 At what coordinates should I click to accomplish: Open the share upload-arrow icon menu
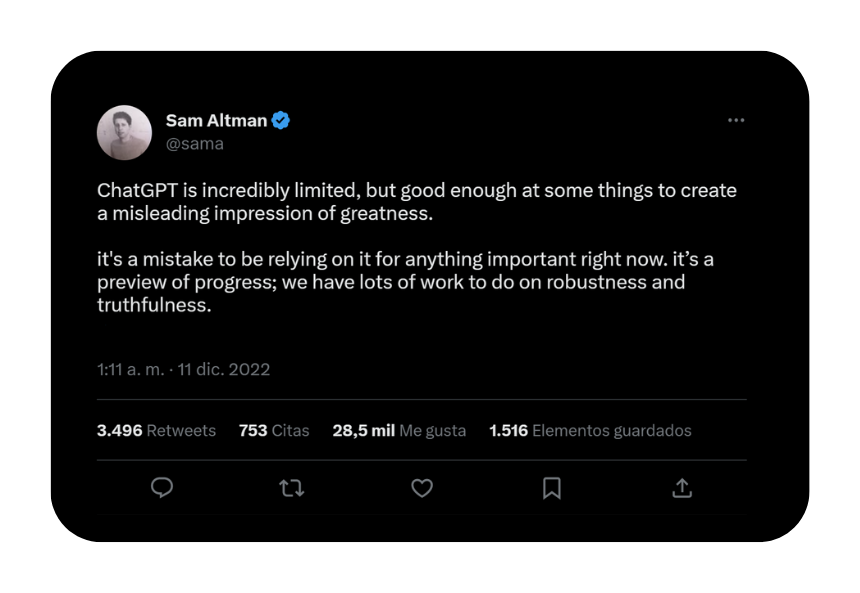682,488
